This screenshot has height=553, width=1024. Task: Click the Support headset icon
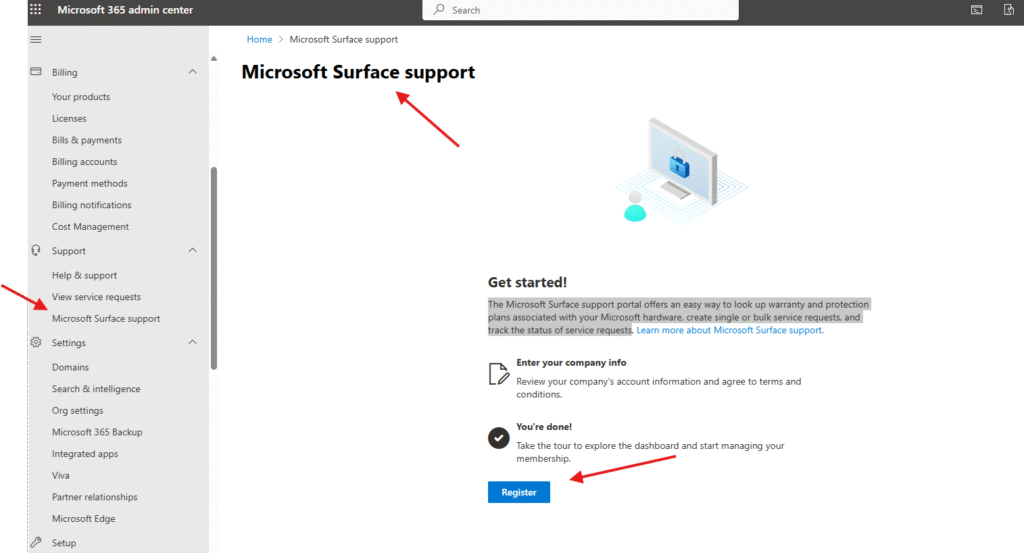(x=36, y=251)
